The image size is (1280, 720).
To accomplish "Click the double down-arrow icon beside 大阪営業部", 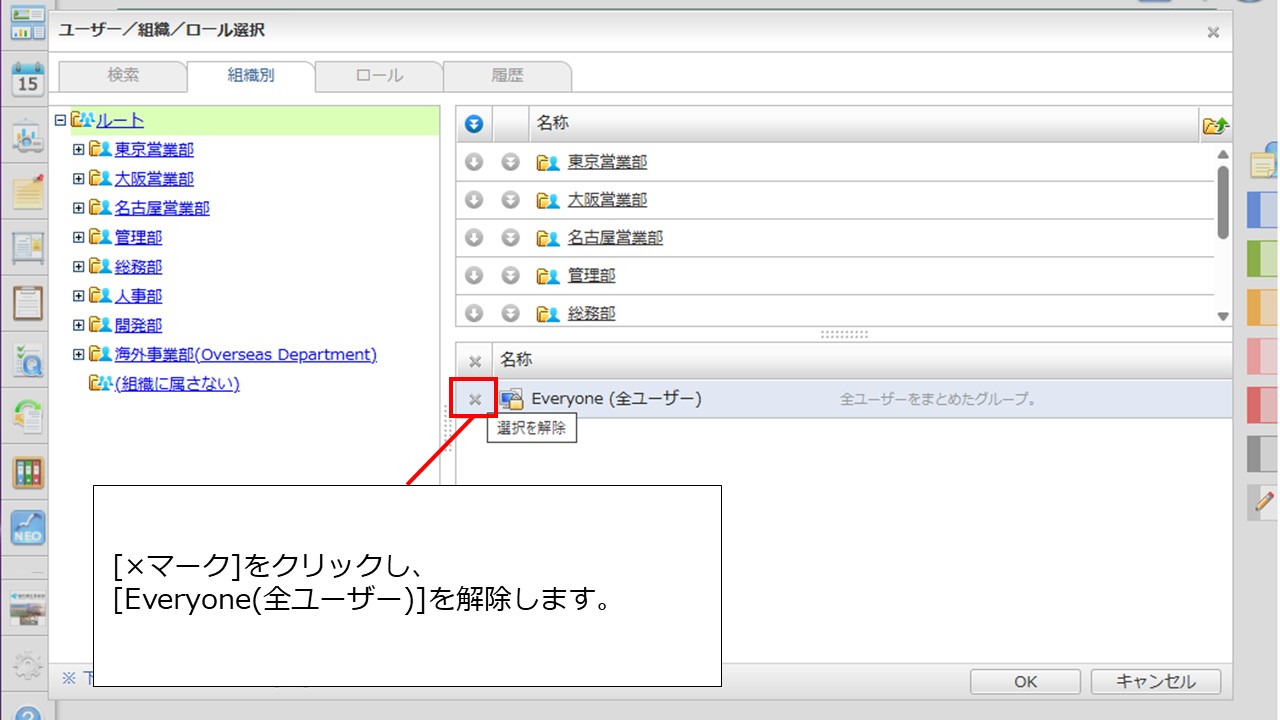I will pyautogui.click(x=510, y=200).
